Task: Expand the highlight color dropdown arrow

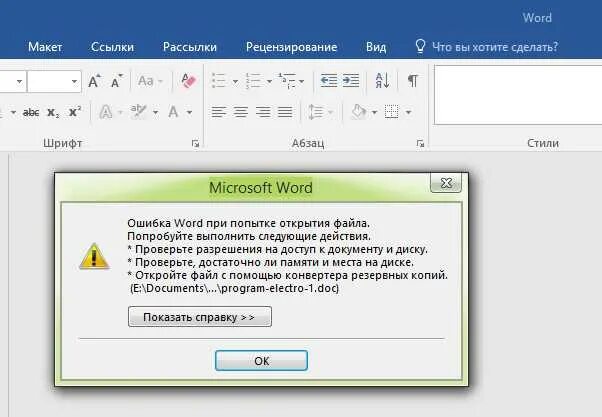Action: click(155, 113)
